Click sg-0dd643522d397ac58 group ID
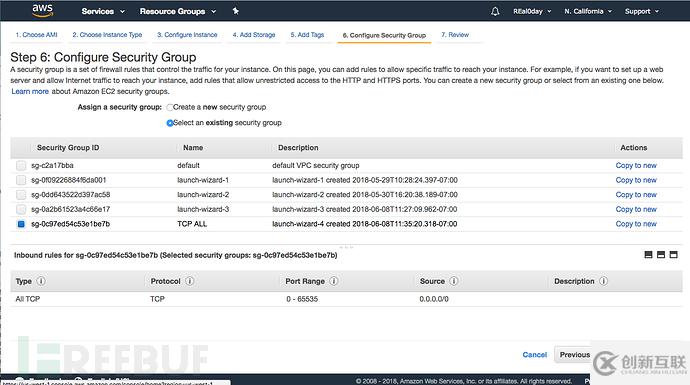This screenshot has width=690, height=385. [x=71, y=194]
